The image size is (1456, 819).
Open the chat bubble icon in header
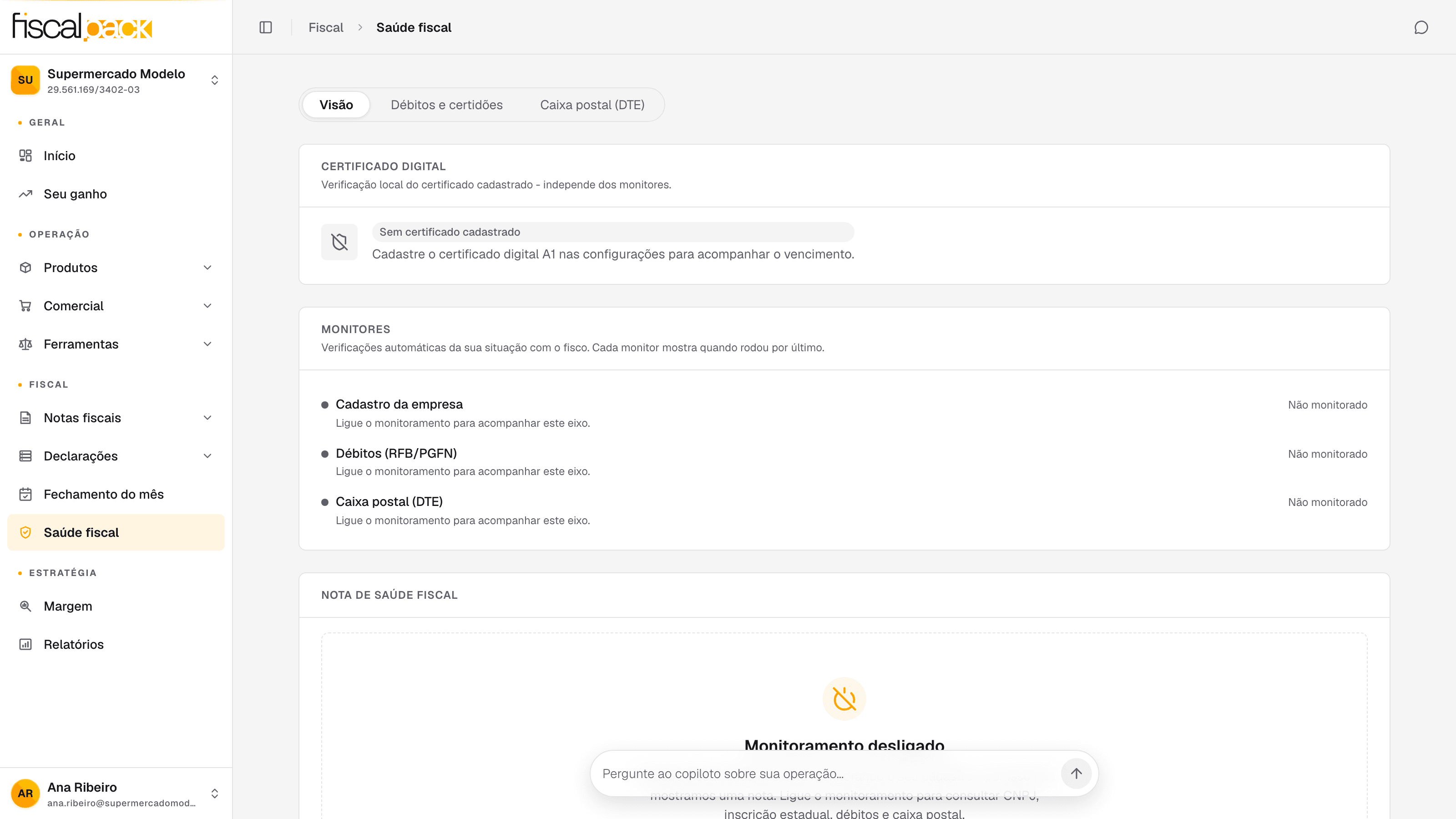[x=1421, y=27]
